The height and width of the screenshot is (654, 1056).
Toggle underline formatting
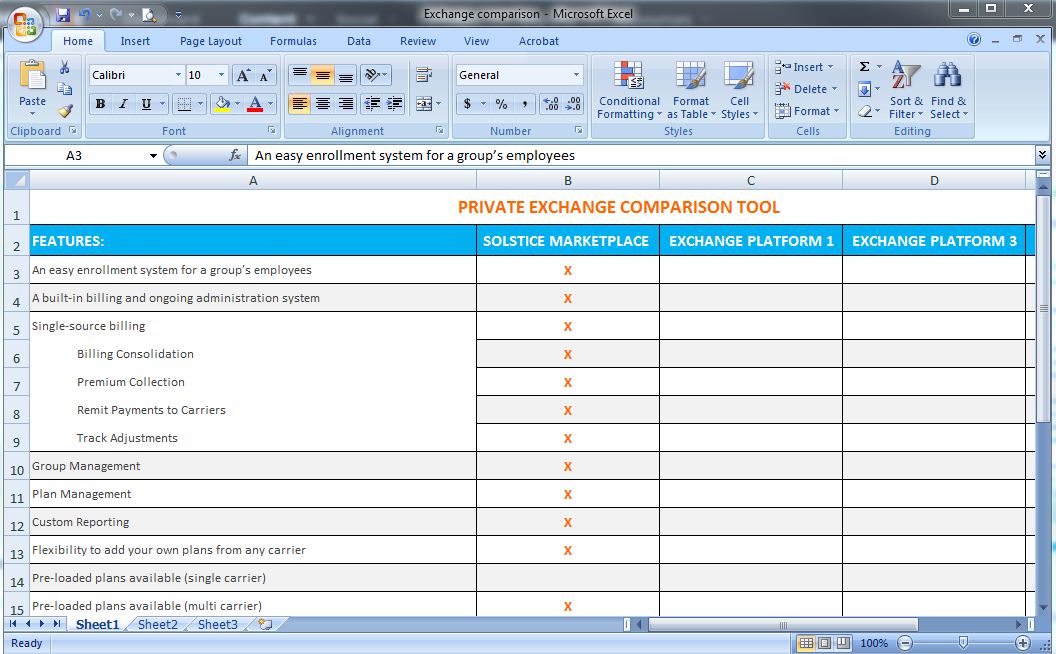[145, 104]
